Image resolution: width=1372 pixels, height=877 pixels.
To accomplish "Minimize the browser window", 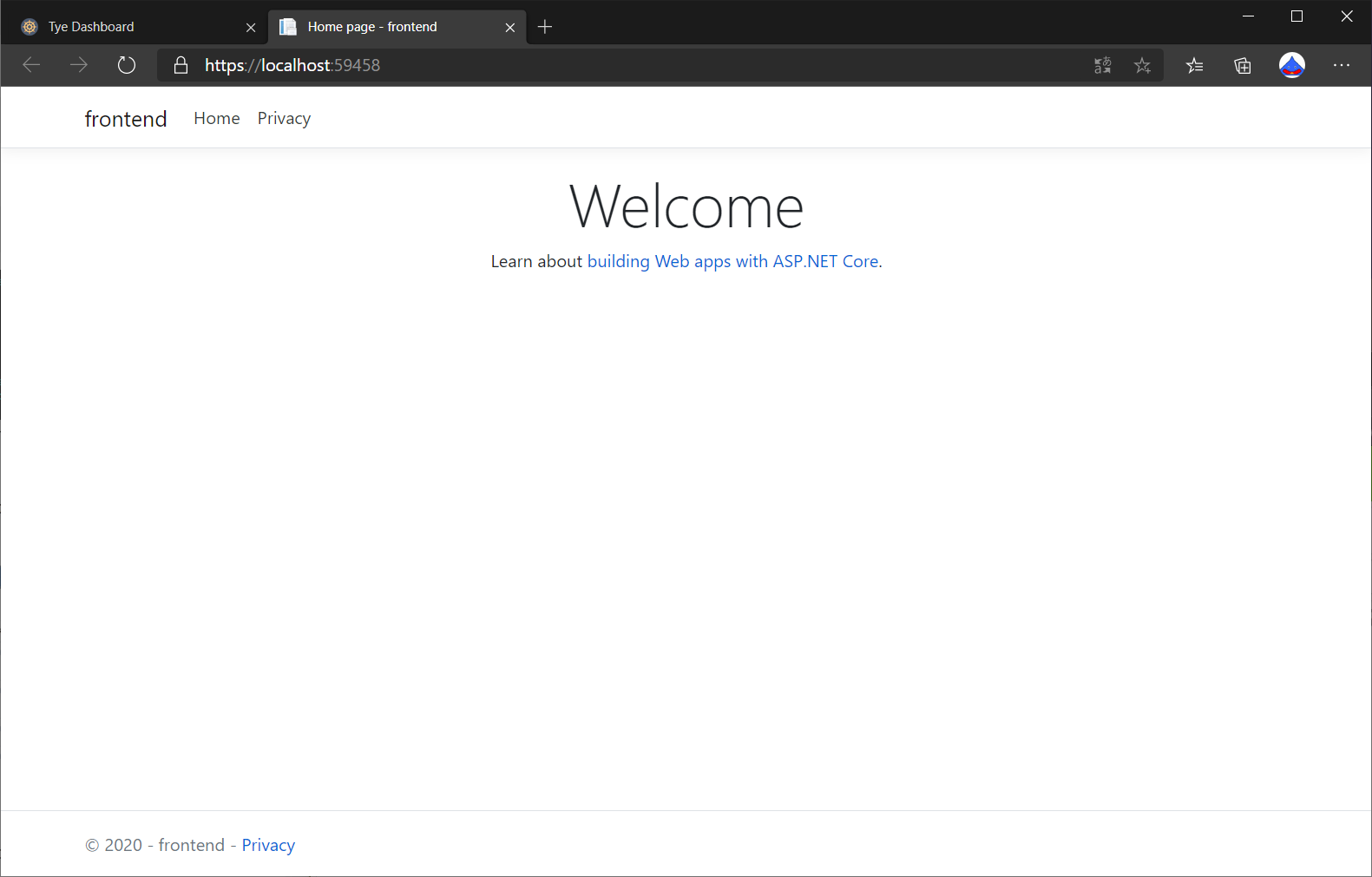I will pyautogui.click(x=1248, y=16).
